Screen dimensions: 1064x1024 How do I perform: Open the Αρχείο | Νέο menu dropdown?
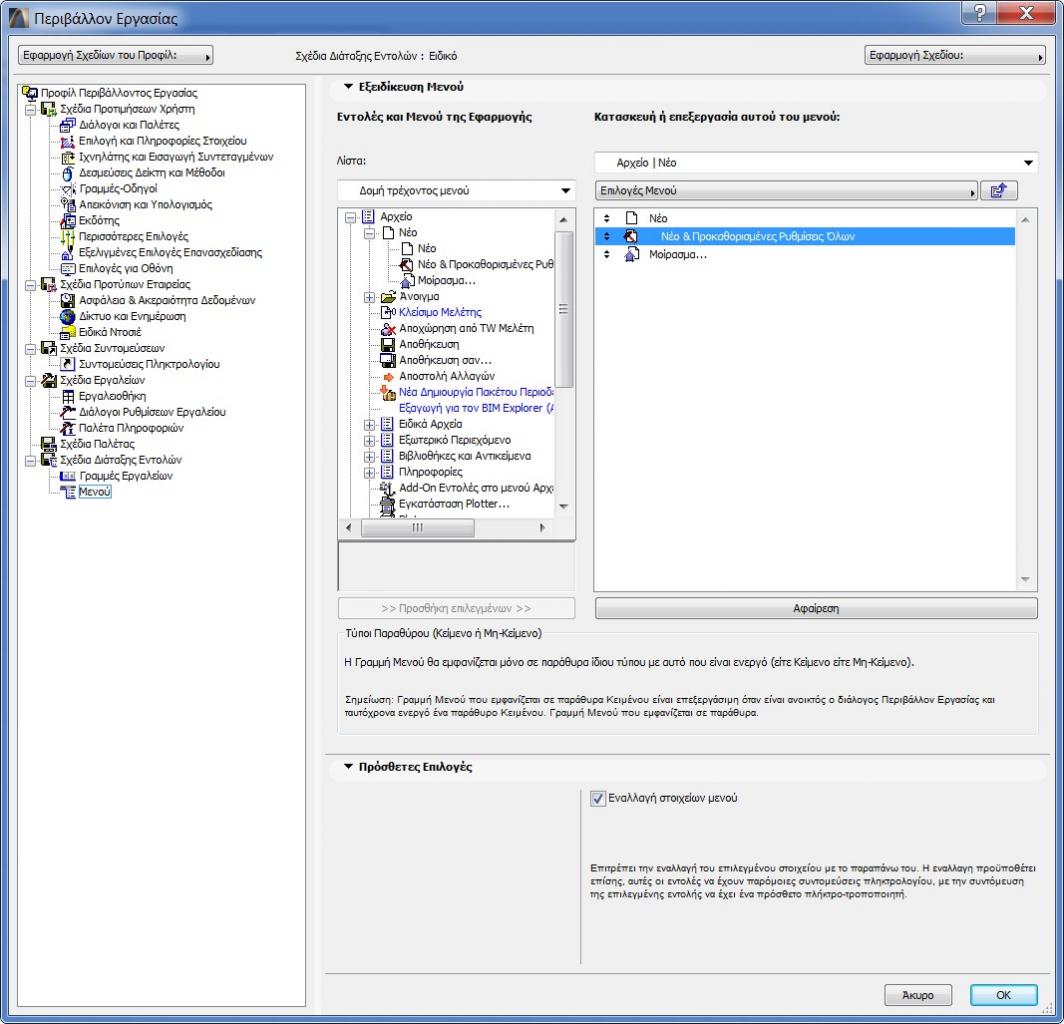[x=815, y=163]
